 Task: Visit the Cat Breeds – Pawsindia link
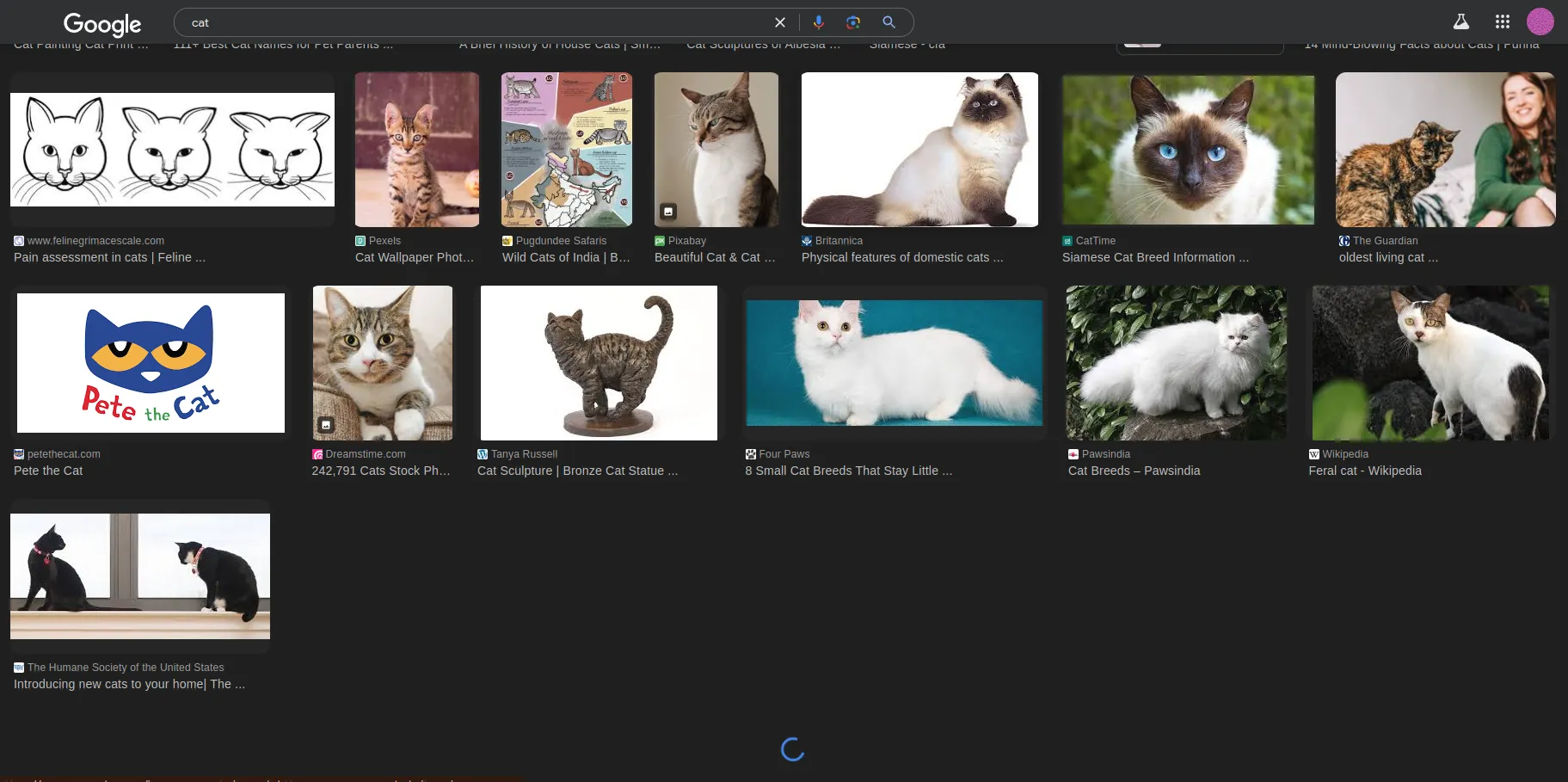1134,471
